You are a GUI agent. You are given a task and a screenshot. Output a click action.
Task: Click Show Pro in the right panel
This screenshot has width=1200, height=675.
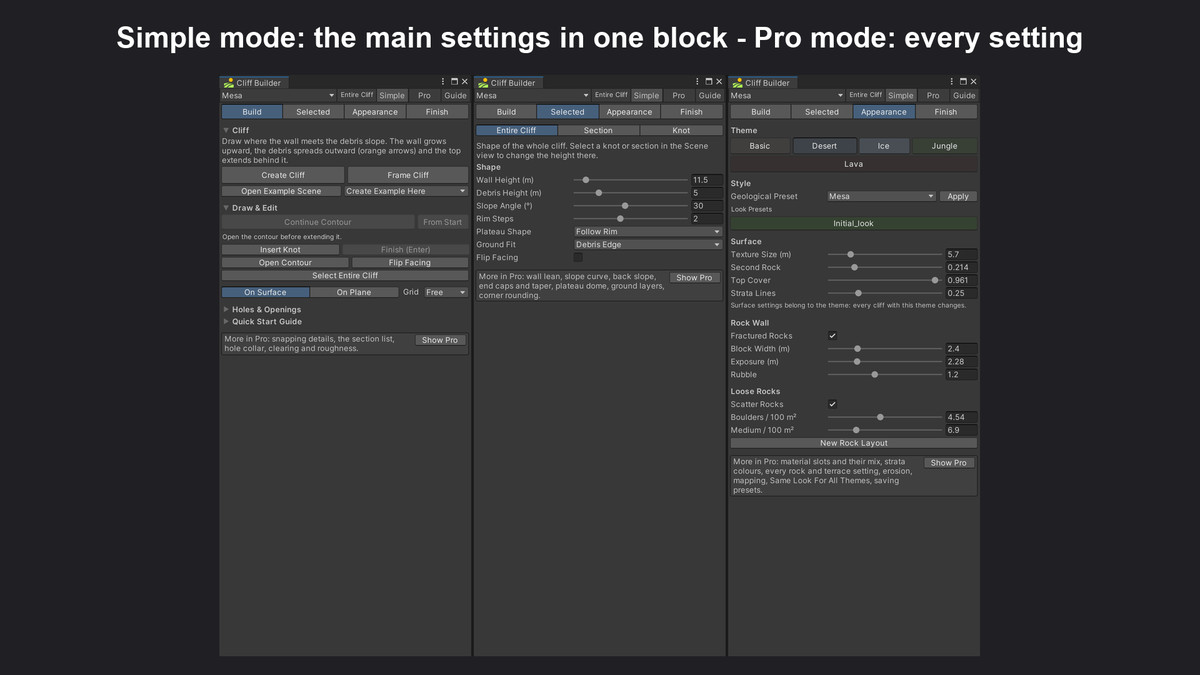[948, 463]
